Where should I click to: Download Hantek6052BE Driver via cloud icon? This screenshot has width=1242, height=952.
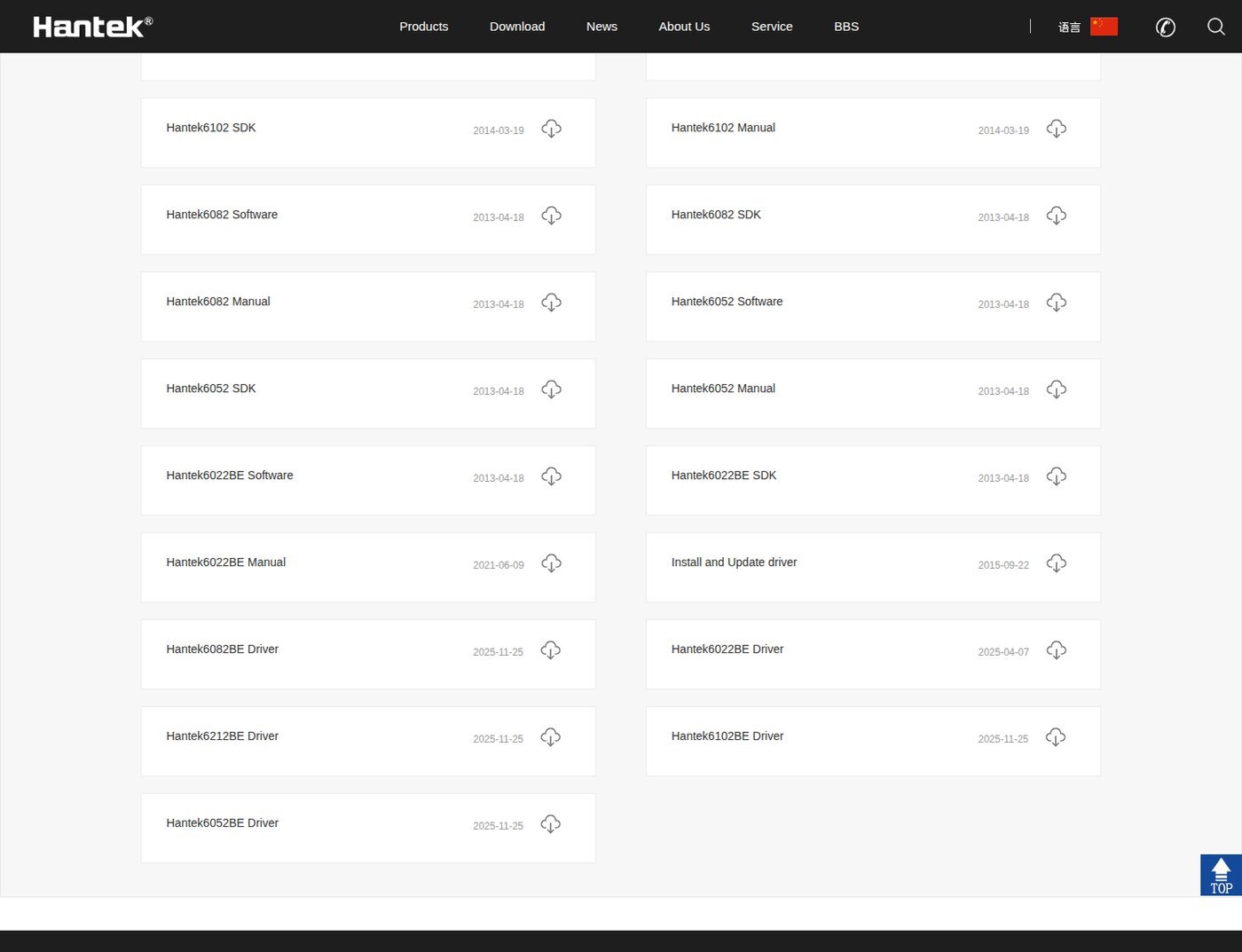(550, 824)
